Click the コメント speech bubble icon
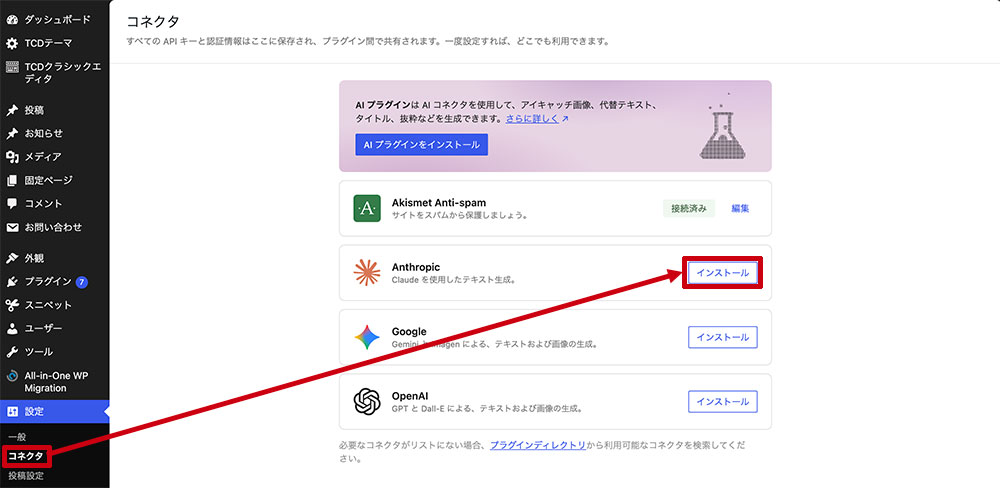This screenshot has width=1000, height=488. 12,203
